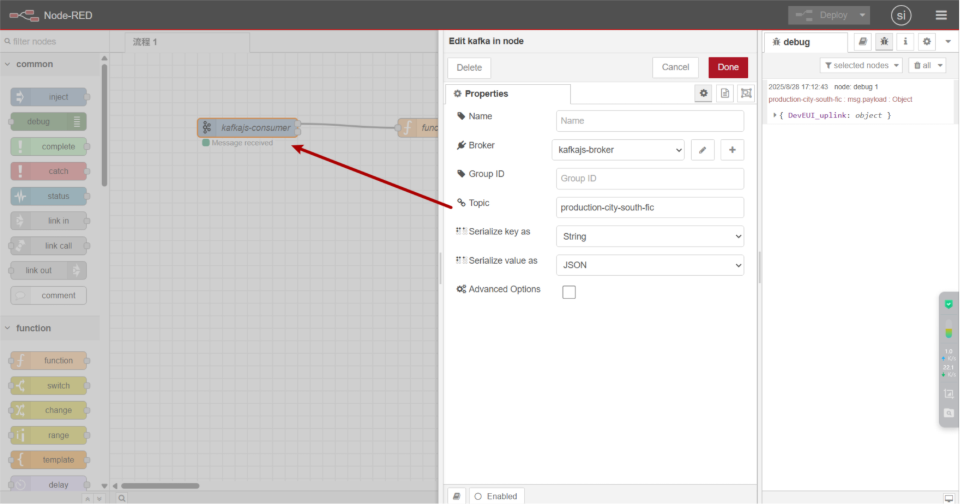Screen dimensions: 960x504
Task: Open the info sidebar tab icon
Action: 905,42
